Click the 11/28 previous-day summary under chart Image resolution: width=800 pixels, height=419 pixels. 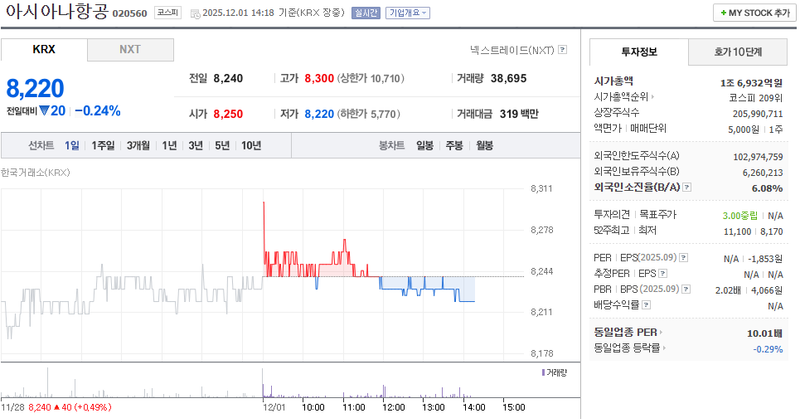56,407
